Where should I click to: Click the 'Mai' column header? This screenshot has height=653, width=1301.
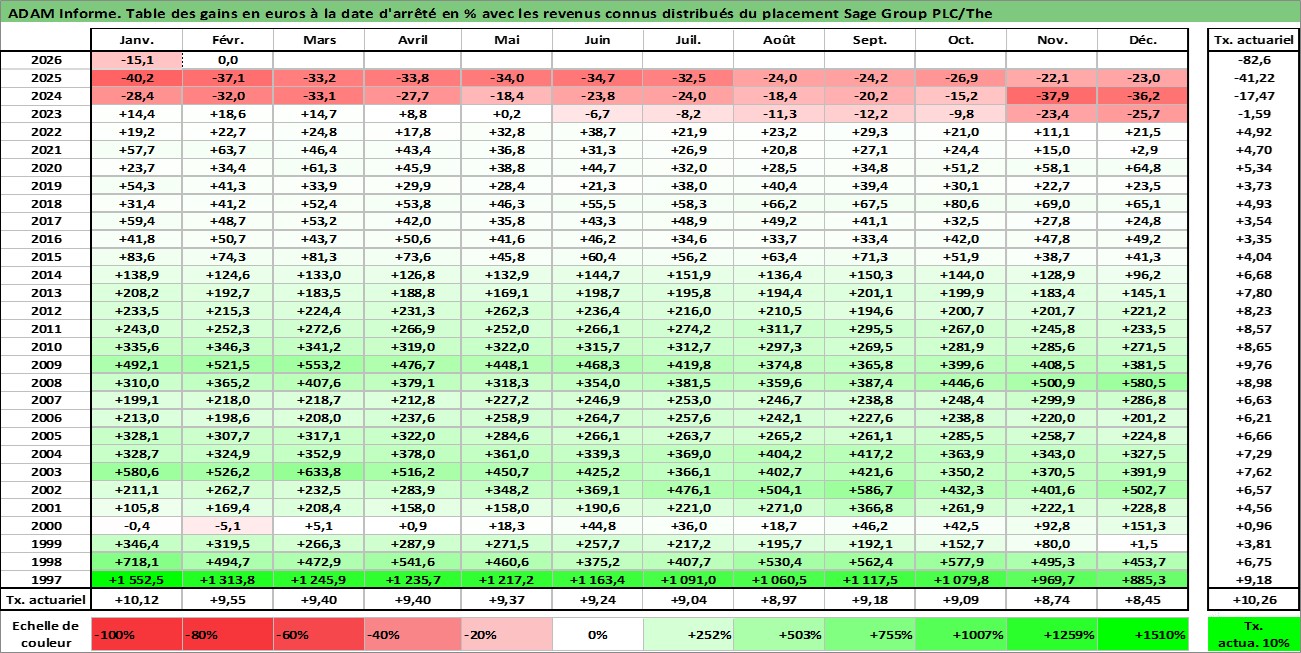505,40
